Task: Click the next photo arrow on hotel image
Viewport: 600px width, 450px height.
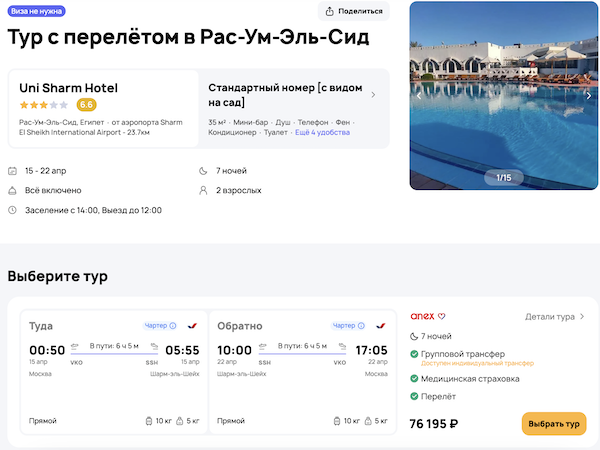Action: click(x=589, y=96)
